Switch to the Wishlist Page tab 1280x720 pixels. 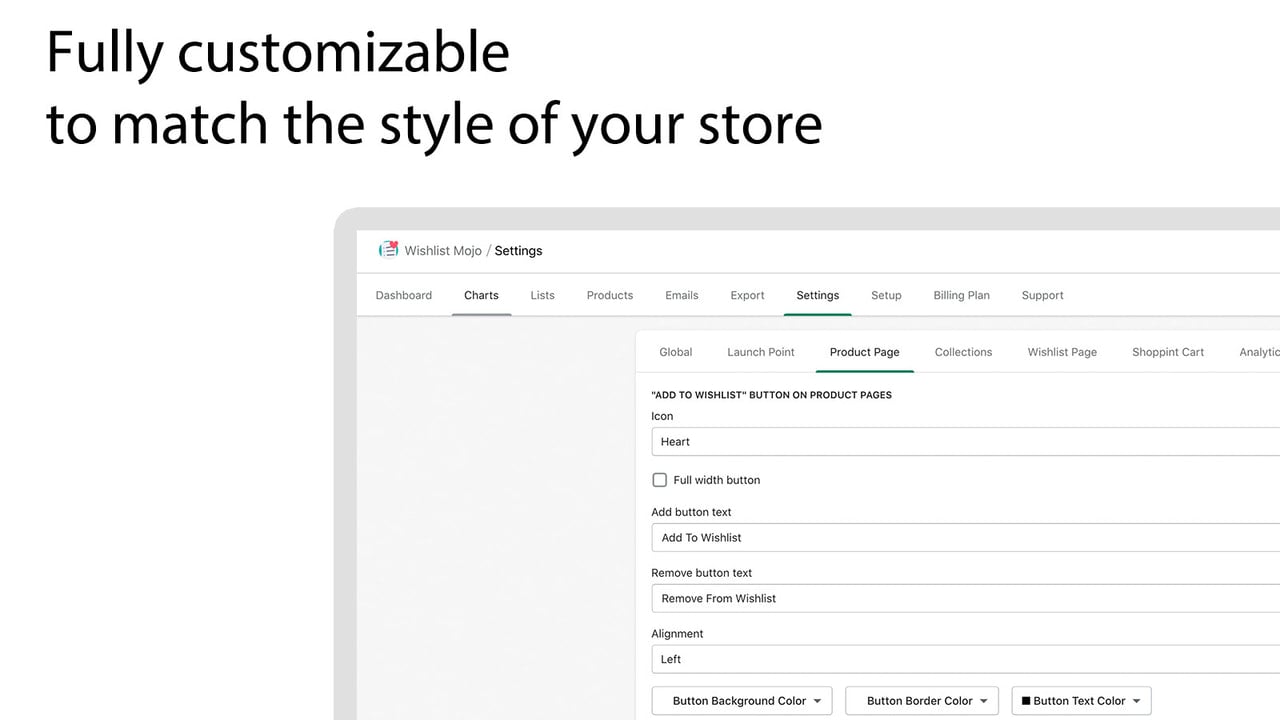coord(1062,352)
